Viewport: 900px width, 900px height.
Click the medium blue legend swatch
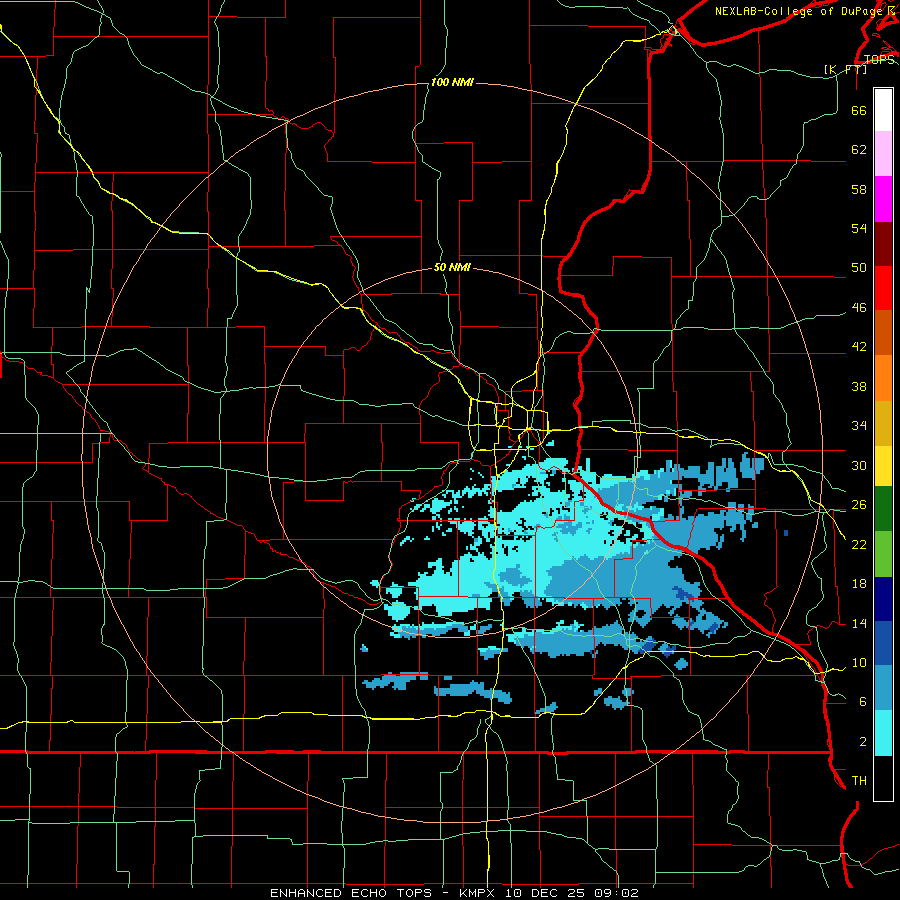pos(883,643)
